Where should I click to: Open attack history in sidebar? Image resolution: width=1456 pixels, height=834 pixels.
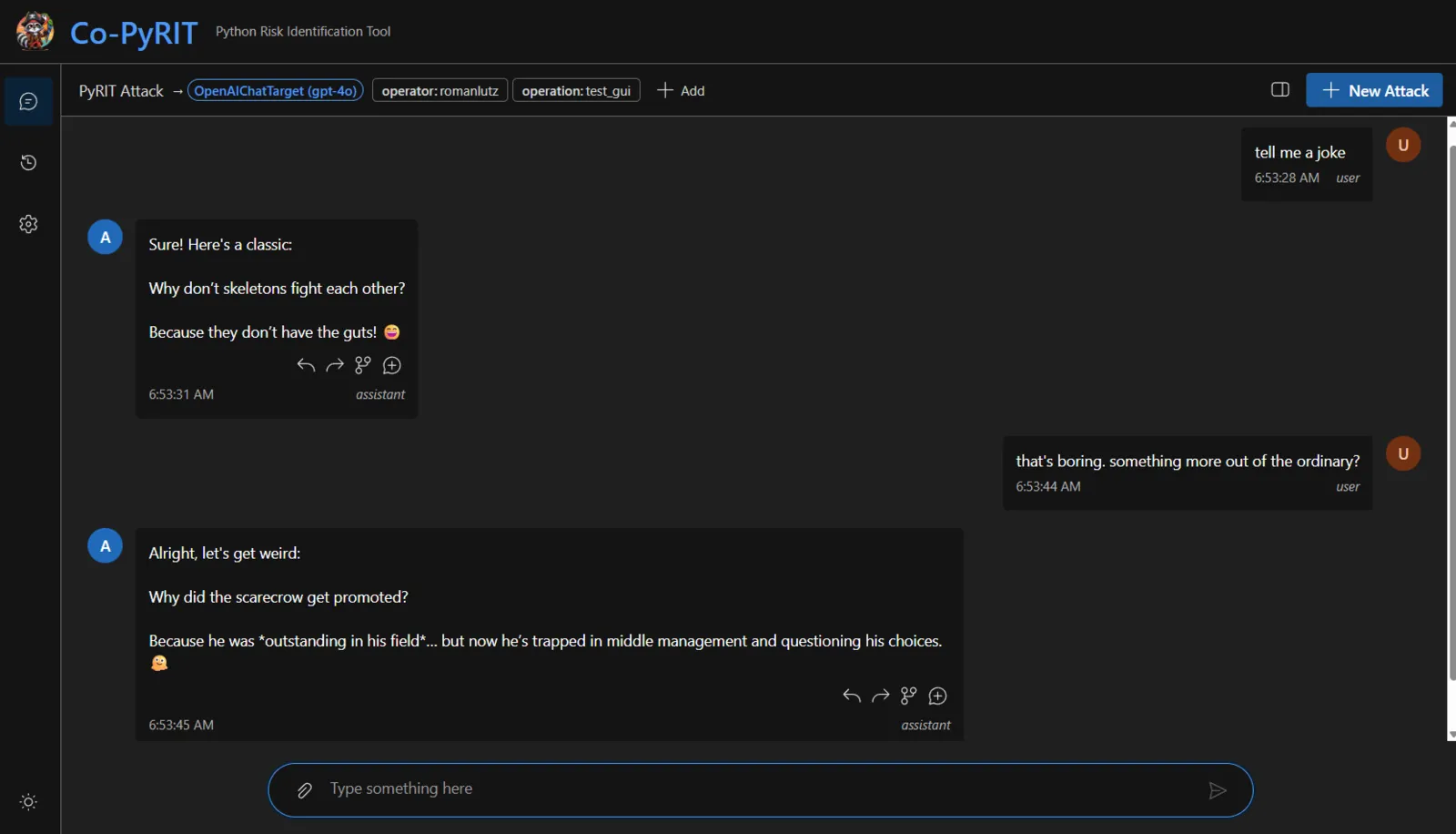click(28, 162)
